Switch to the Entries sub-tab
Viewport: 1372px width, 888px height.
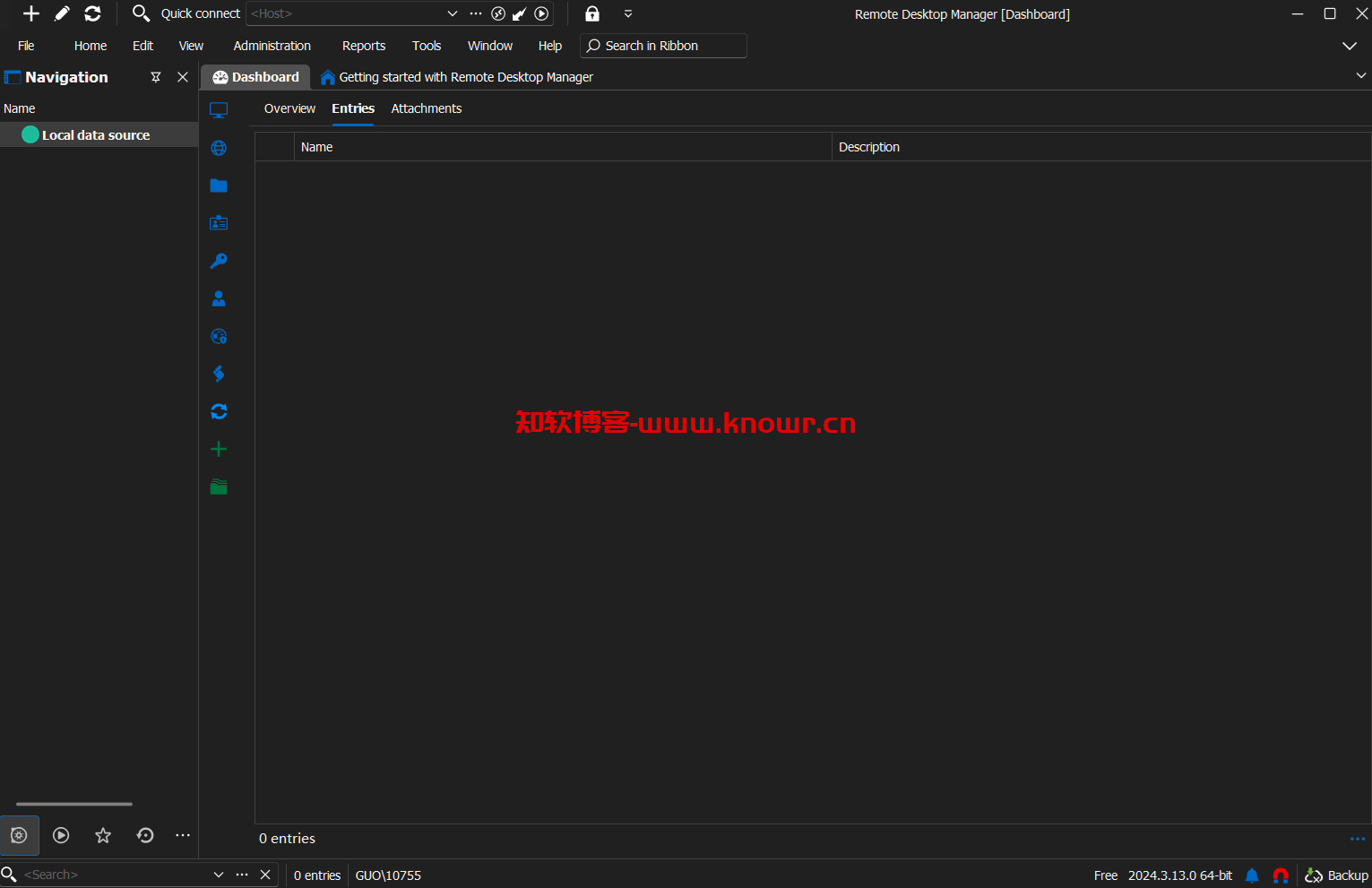pyautogui.click(x=353, y=108)
